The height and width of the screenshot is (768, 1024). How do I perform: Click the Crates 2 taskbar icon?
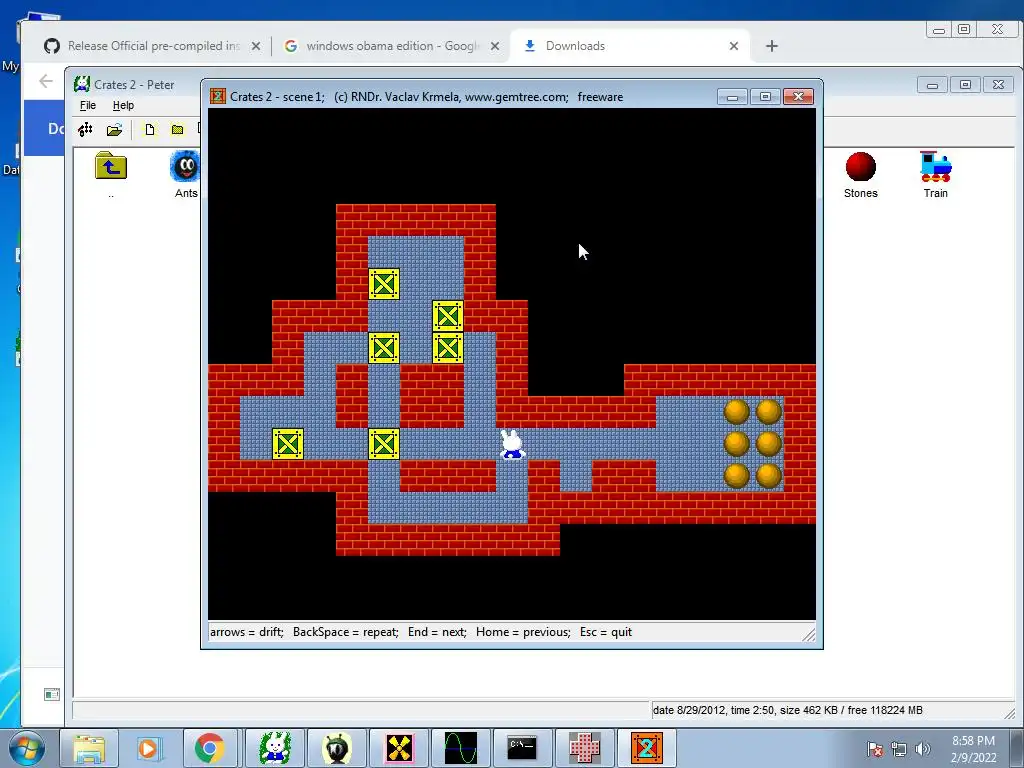(x=647, y=748)
